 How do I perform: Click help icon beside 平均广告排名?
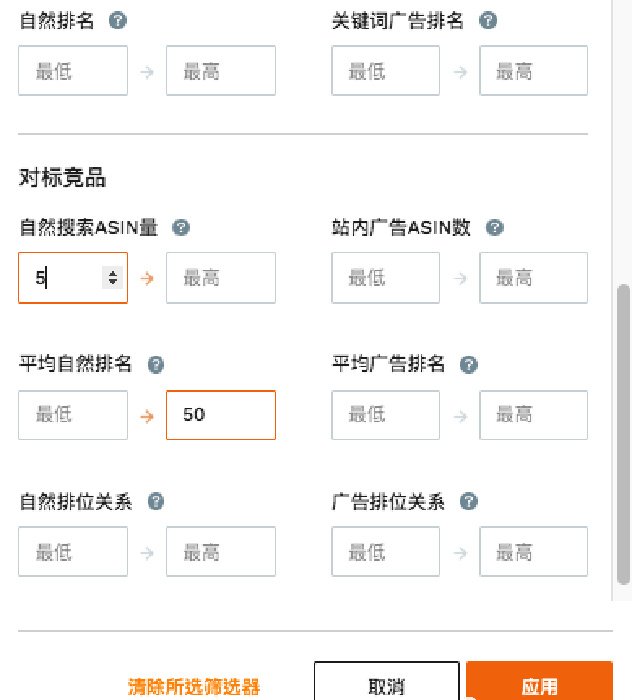tap(469, 365)
